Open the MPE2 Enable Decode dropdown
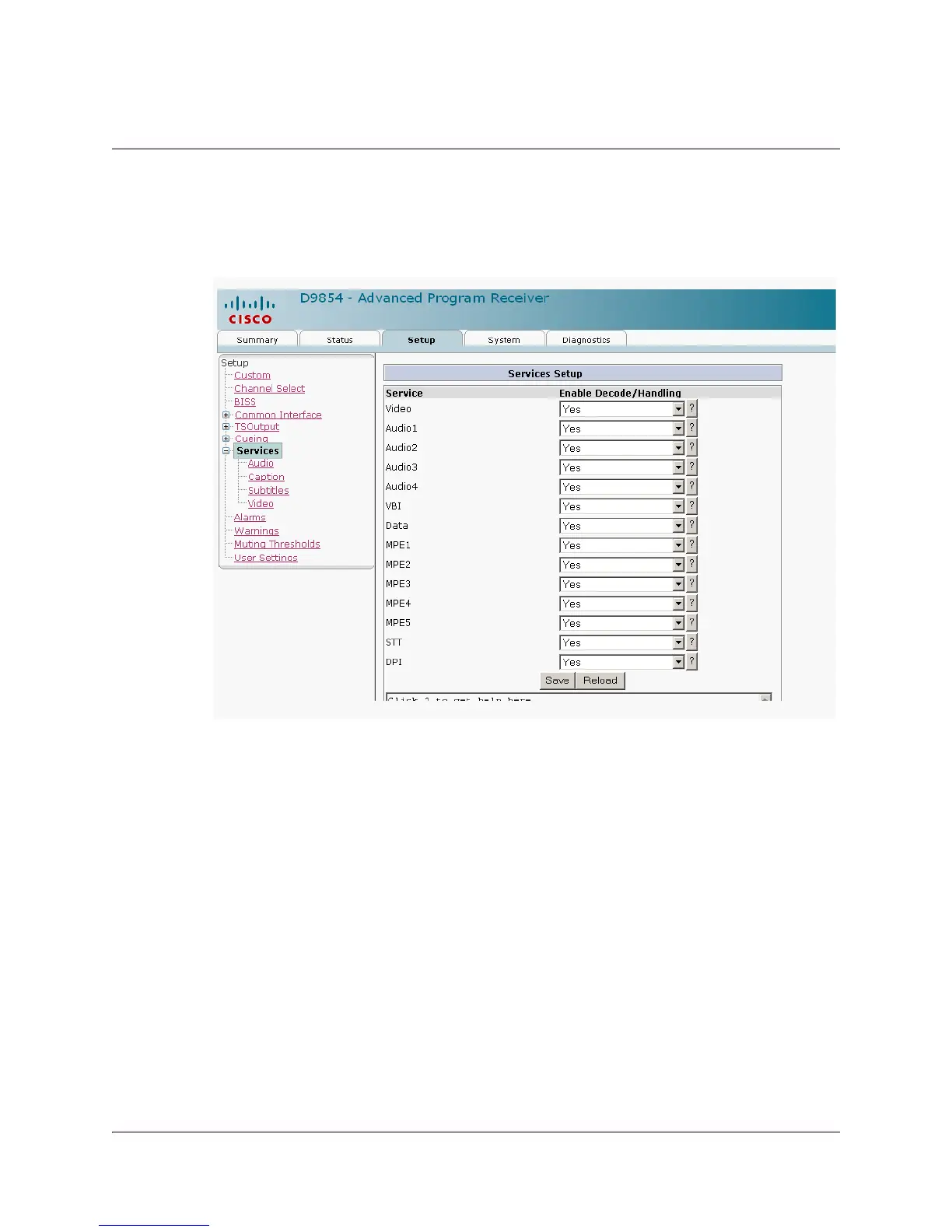 coord(621,565)
